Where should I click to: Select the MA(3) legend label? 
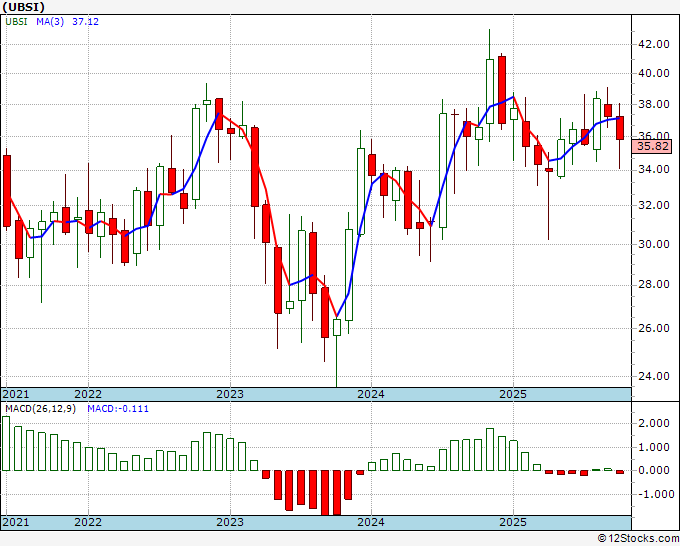50,21
